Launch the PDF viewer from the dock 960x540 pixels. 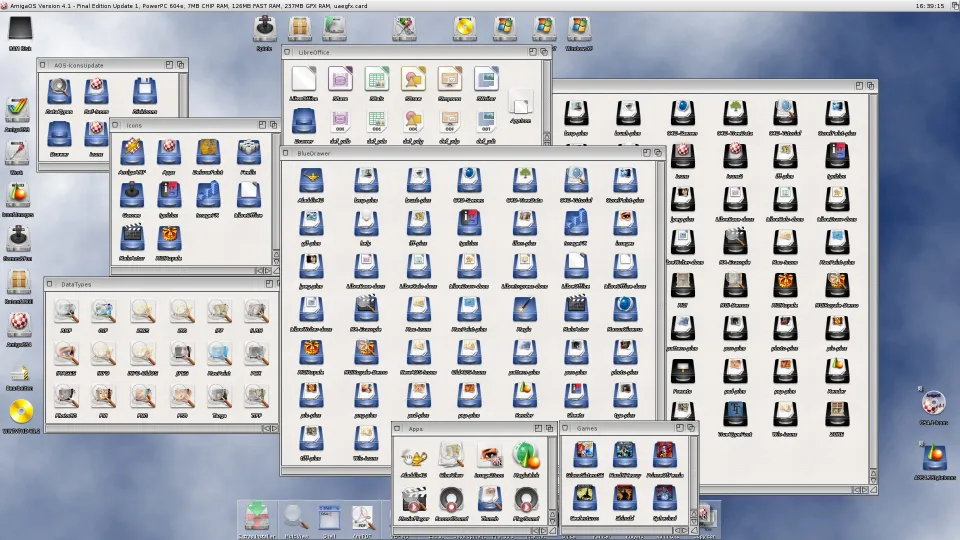click(363, 517)
